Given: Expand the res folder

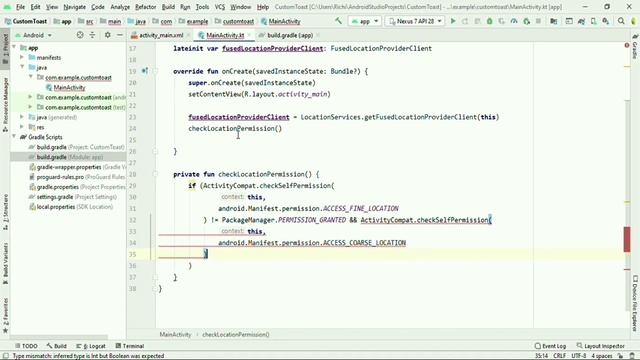Looking at the screenshot, I should coord(22,127).
